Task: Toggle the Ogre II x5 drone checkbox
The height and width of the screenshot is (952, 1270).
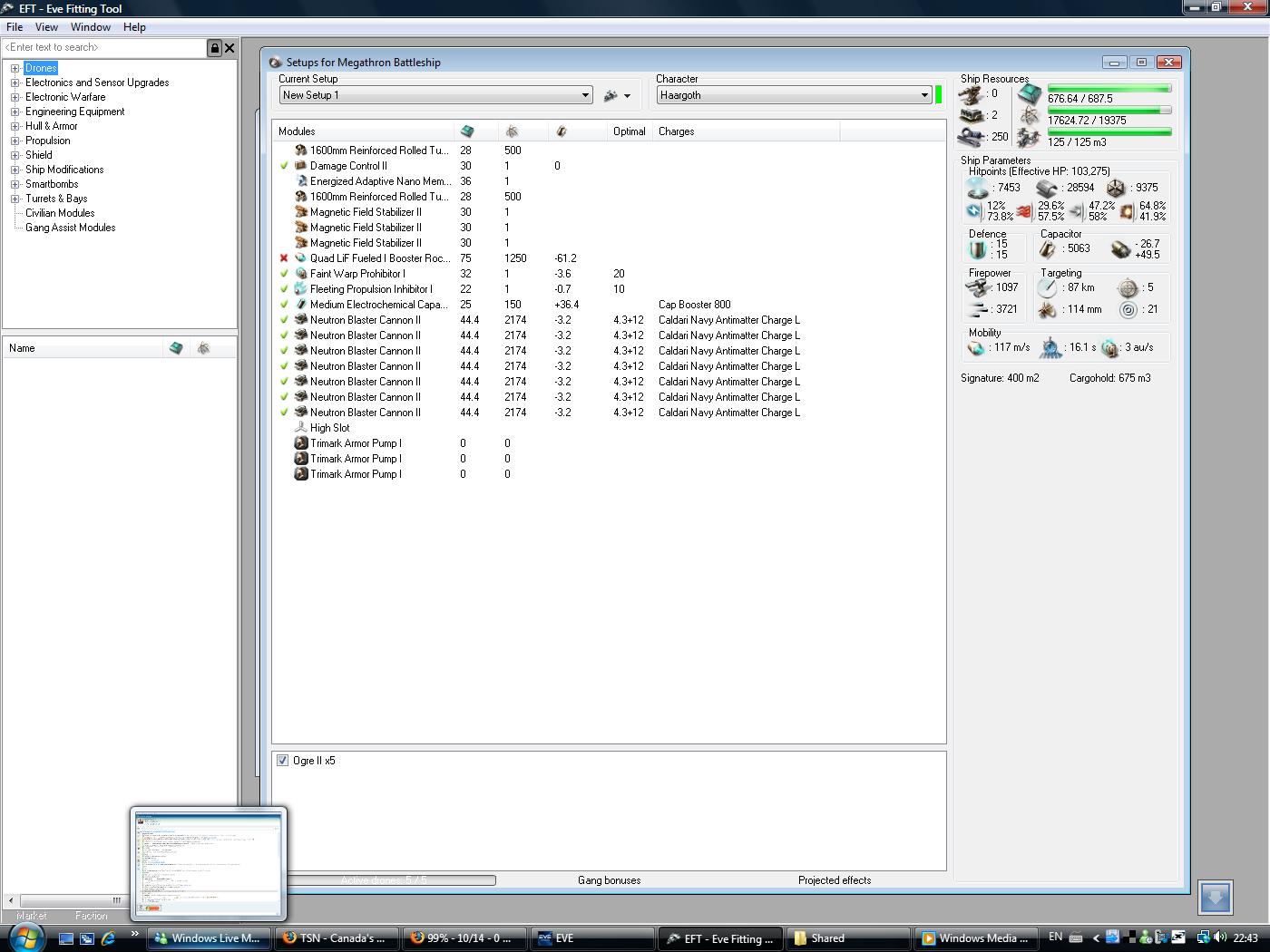Action: click(283, 761)
